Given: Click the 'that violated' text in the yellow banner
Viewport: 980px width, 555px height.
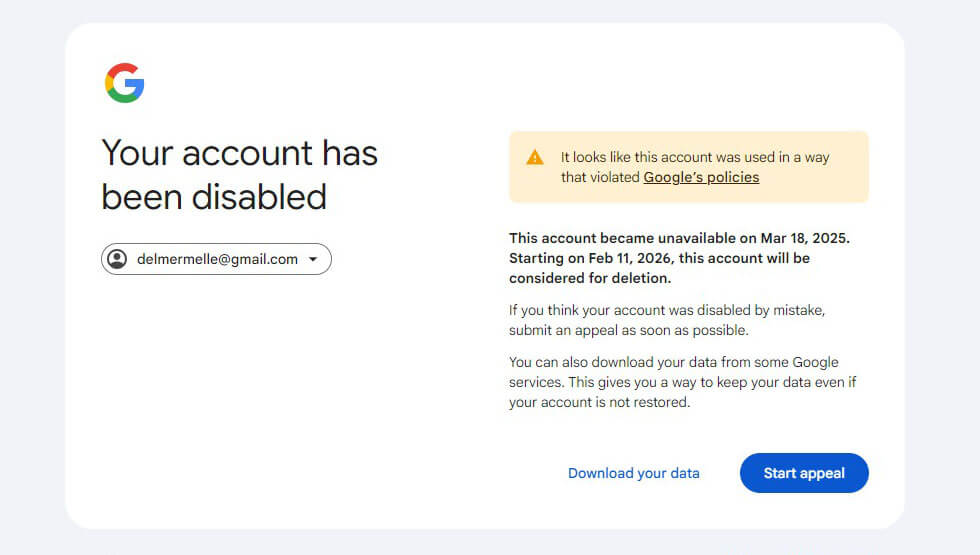Looking at the screenshot, I should point(600,178).
